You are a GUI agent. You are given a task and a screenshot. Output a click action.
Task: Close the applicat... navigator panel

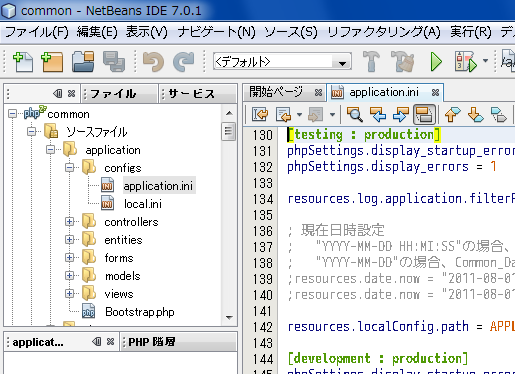(110, 342)
